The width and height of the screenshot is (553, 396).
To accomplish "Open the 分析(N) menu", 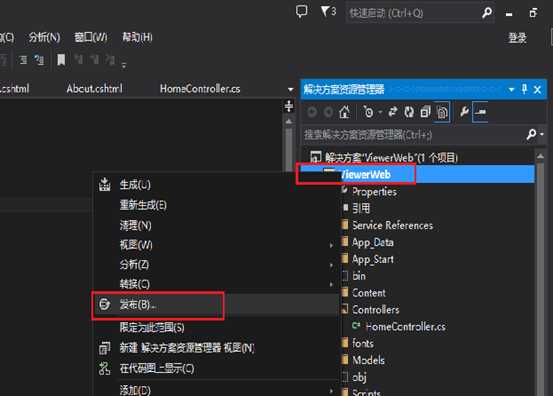I will 44,37.
